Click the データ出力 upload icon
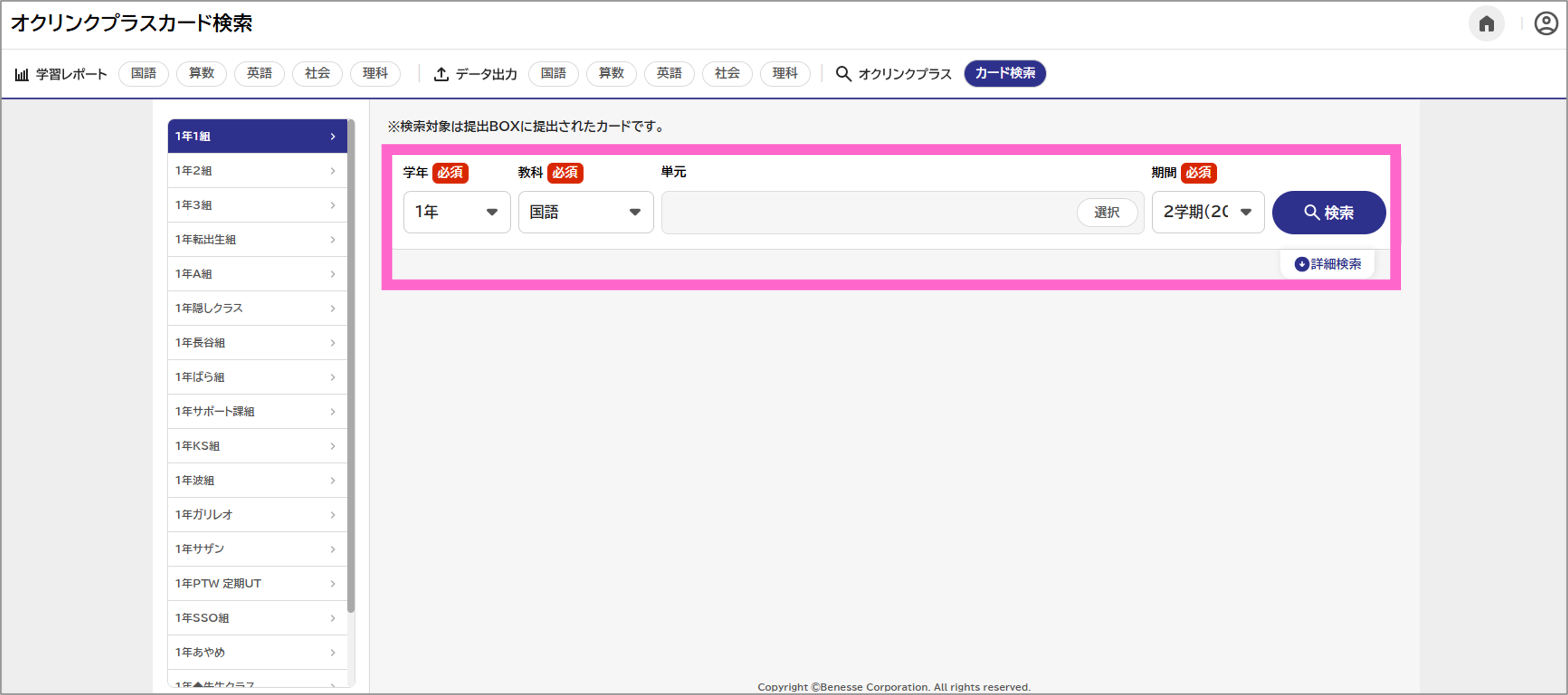The width and height of the screenshot is (1568, 695). [441, 73]
